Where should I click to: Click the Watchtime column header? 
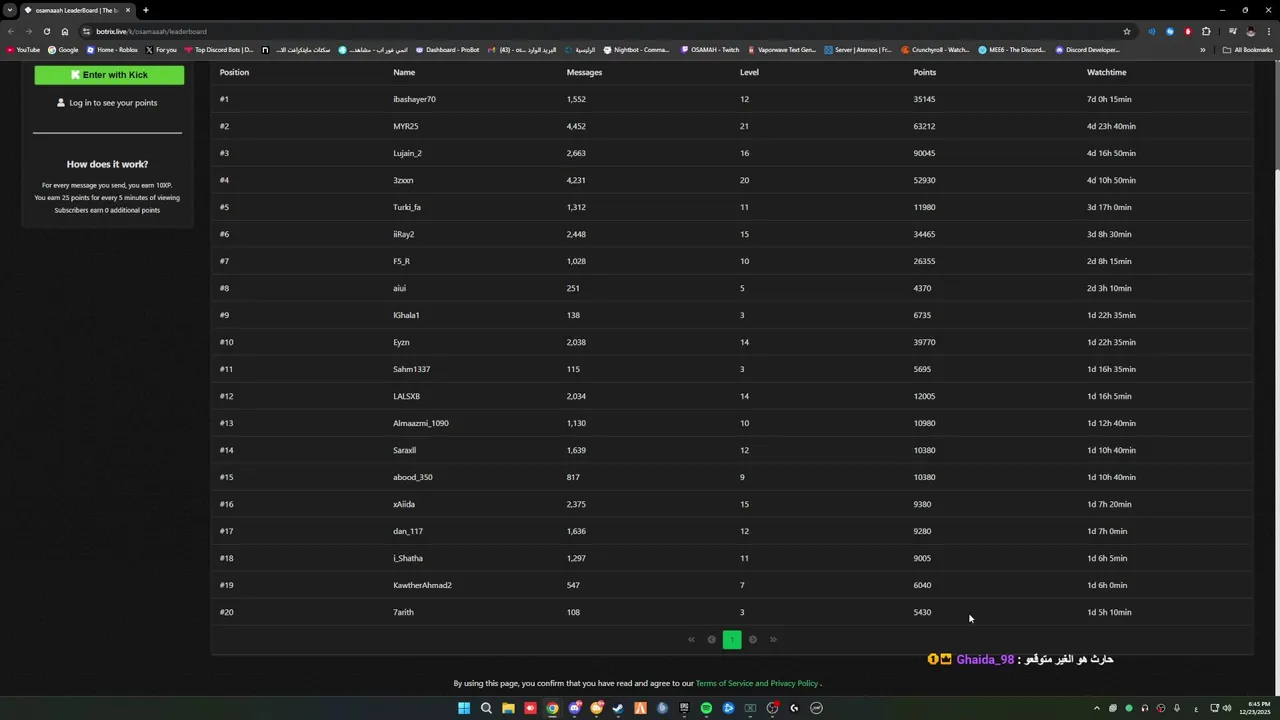click(x=1106, y=72)
